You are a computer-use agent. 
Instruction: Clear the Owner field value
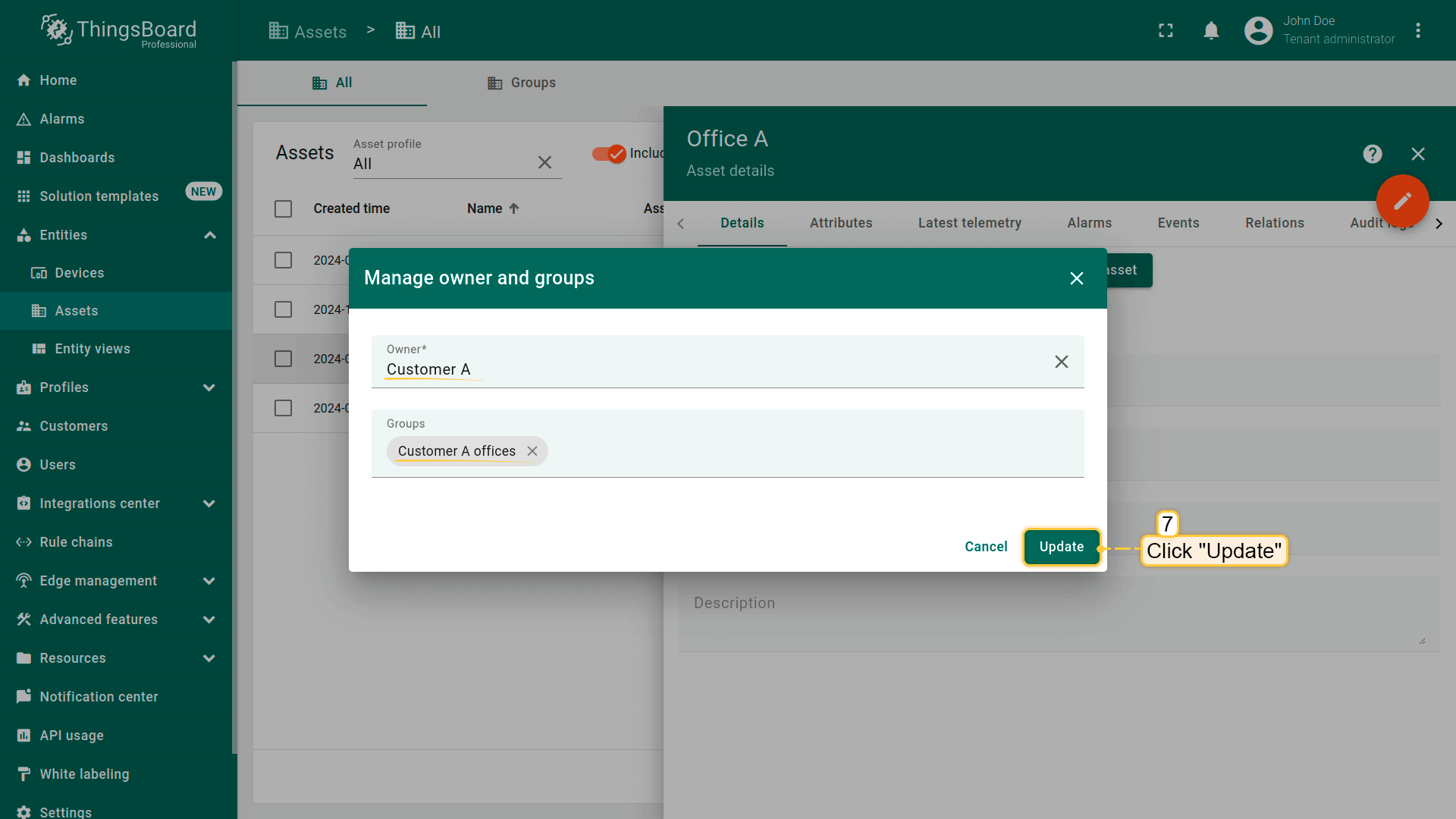coord(1061,362)
